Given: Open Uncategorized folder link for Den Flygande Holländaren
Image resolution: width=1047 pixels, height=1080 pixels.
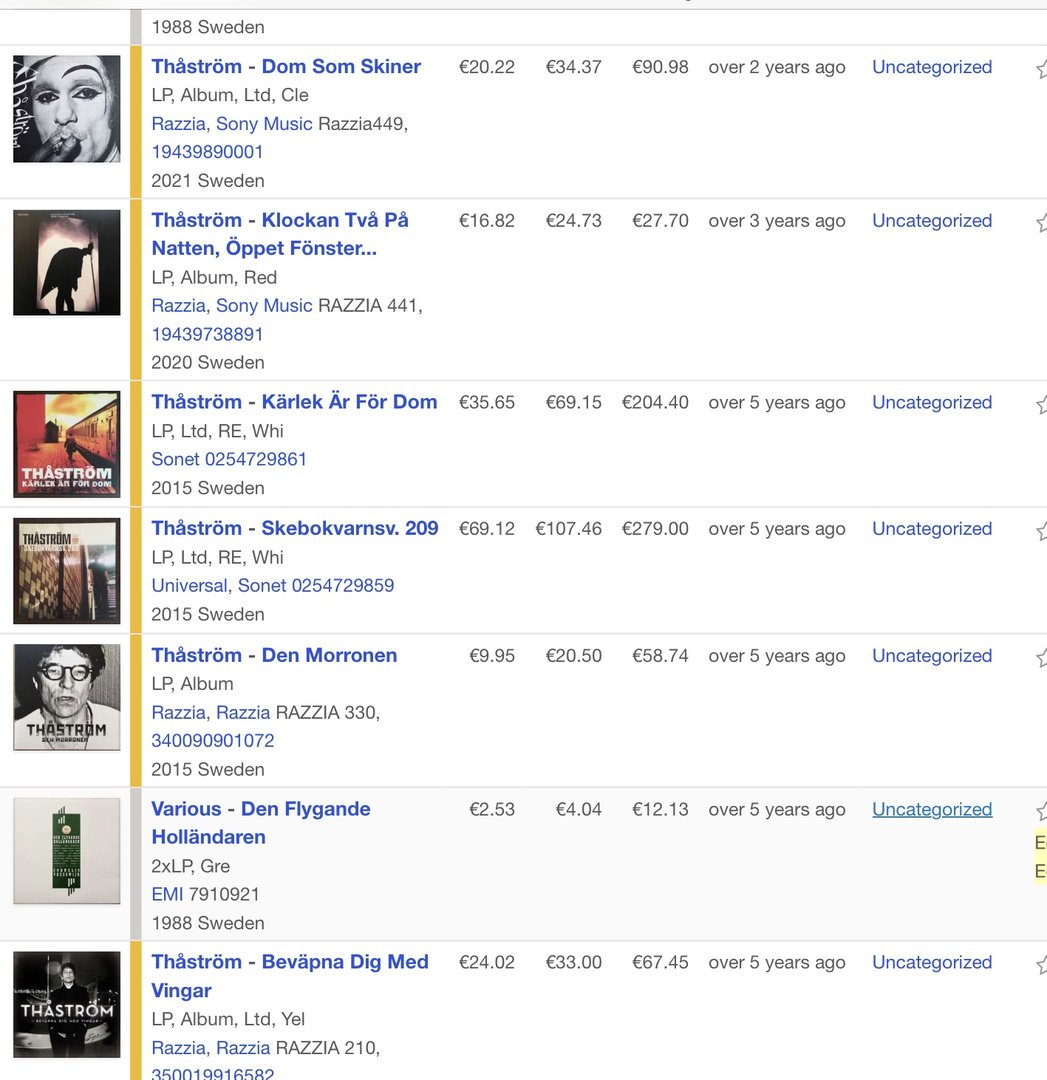Looking at the screenshot, I should [932, 809].
